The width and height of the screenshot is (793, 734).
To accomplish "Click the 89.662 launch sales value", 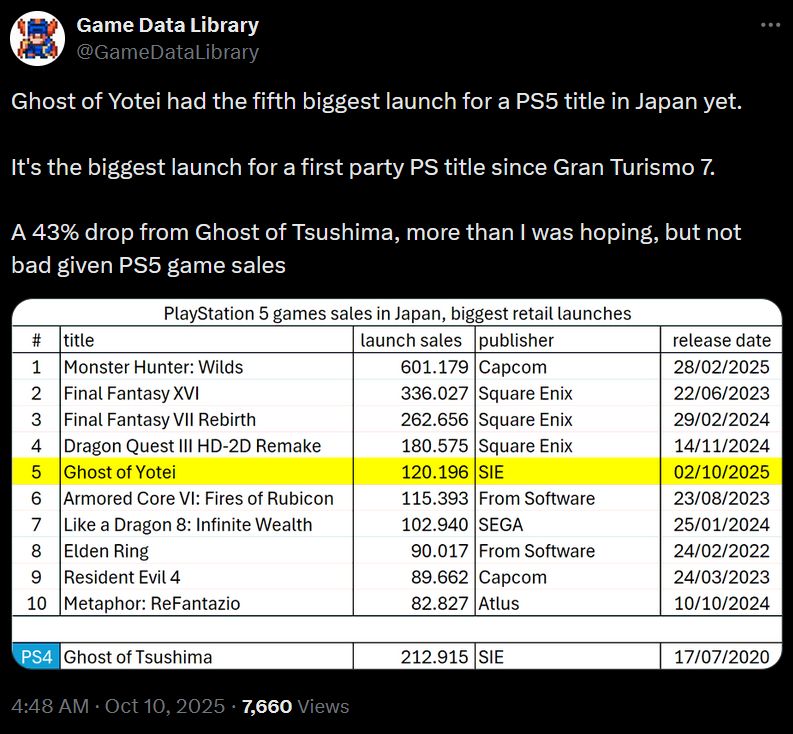I will point(439,577).
